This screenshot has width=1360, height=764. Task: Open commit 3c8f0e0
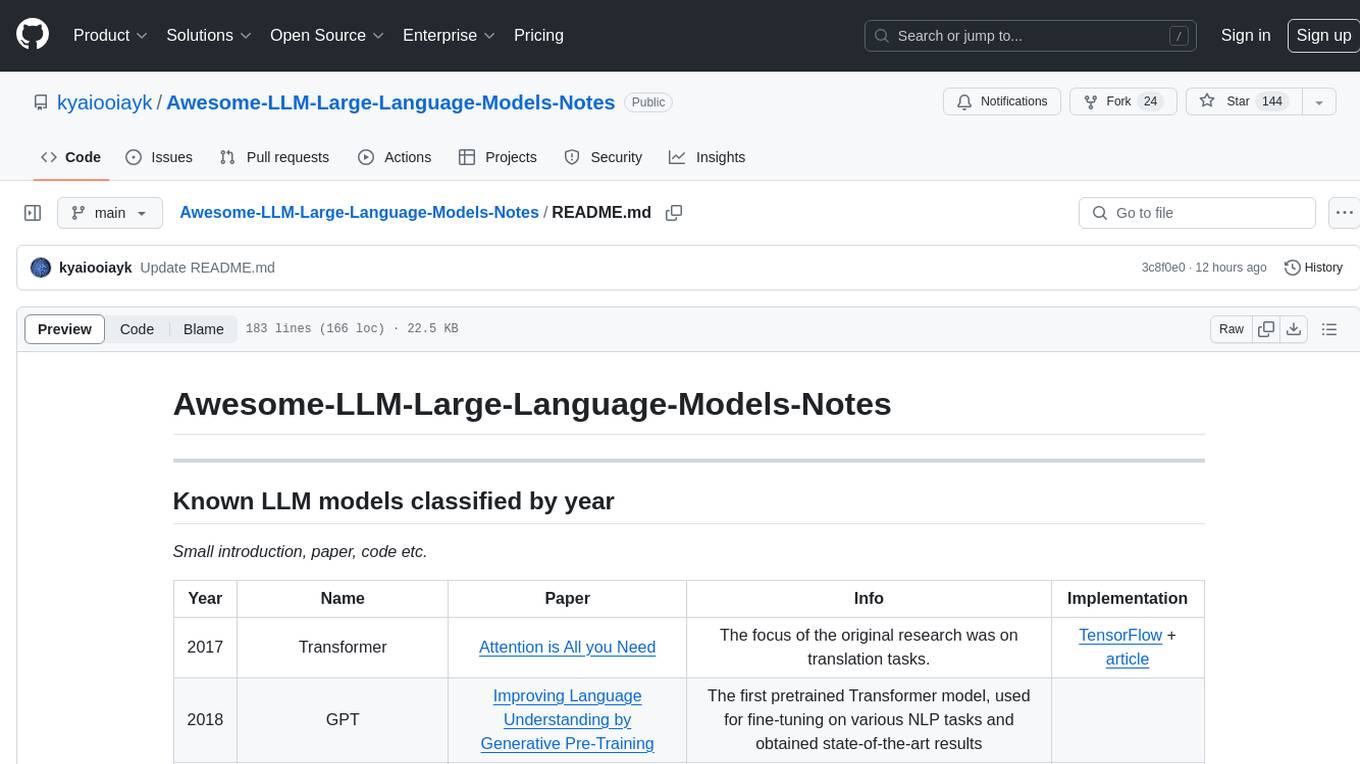point(1163,268)
